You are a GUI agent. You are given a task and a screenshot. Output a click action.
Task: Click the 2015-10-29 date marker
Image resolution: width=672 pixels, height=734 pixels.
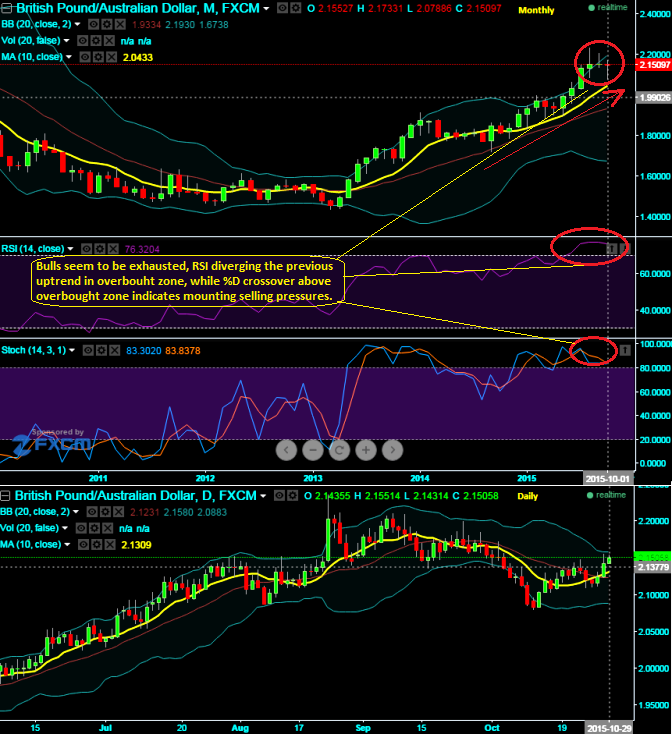[609, 728]
